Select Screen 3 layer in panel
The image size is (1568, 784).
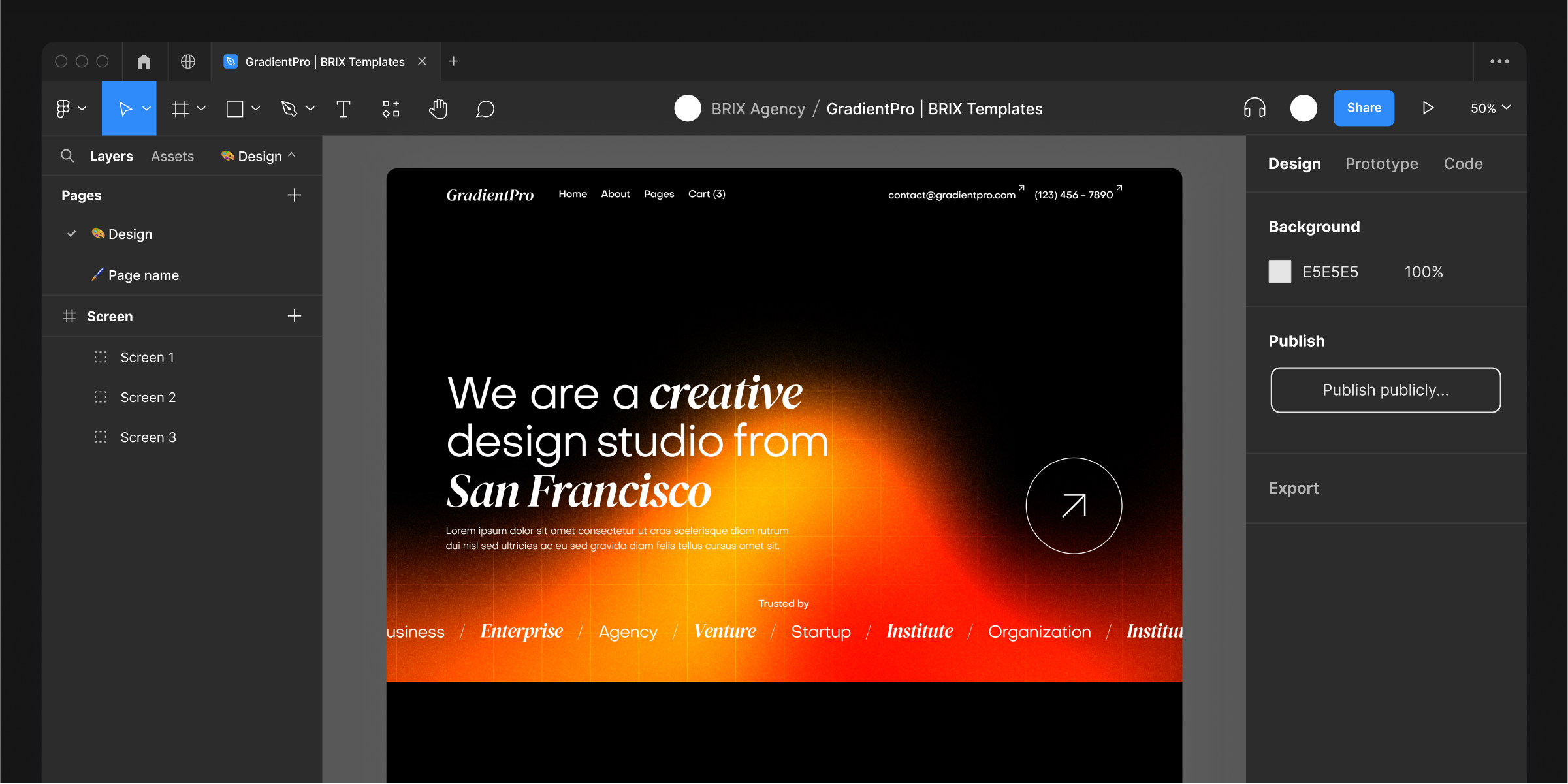coord(147,437)
